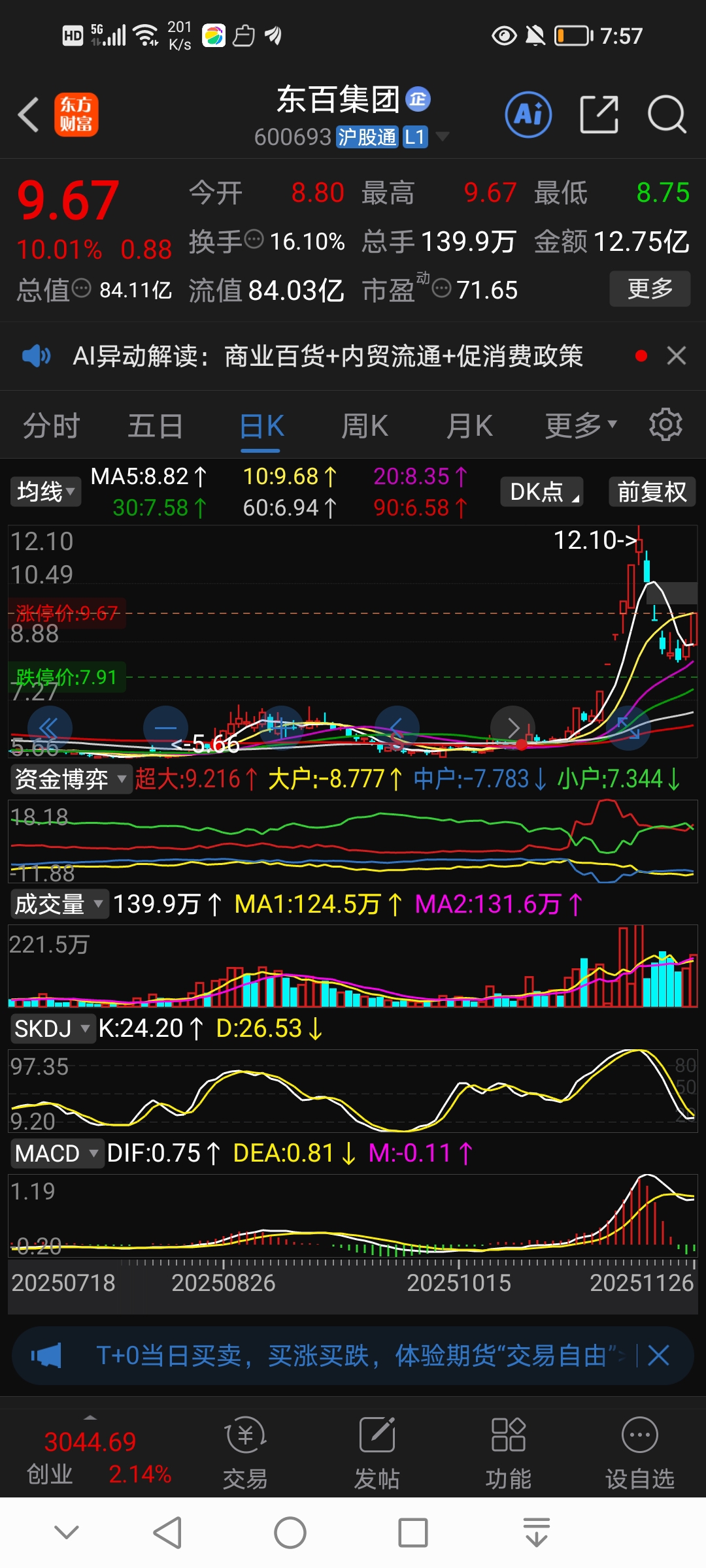
Task: Tap Android back navigation button
Action: click(167, 1533)
